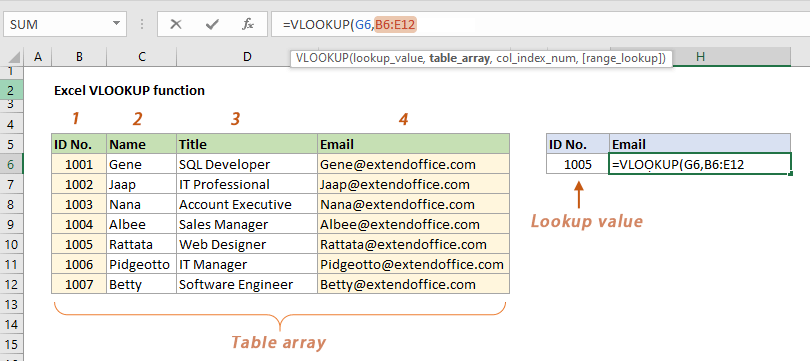The image size is (810, 361).
Task: Select cell 'IT Manager'
Action: [x=247, y=264]
